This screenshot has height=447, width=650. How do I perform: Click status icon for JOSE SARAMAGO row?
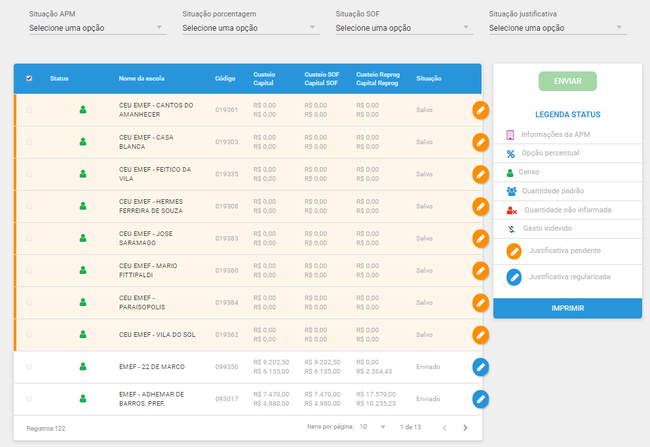(x=83, y=238)
